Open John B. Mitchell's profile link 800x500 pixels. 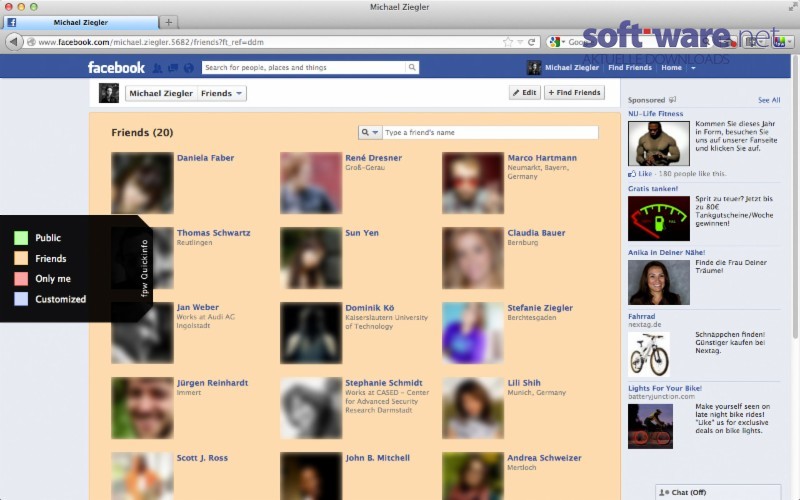378,458
